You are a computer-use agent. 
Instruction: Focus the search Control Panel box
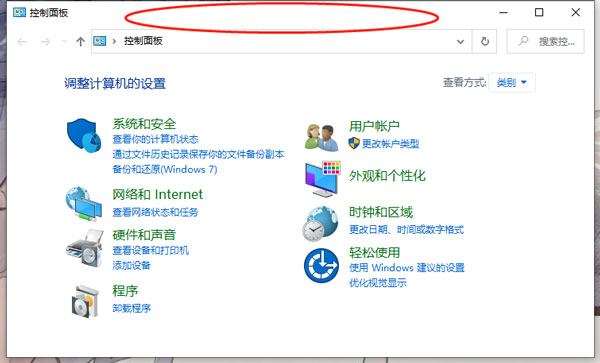[x=545, y=41]
